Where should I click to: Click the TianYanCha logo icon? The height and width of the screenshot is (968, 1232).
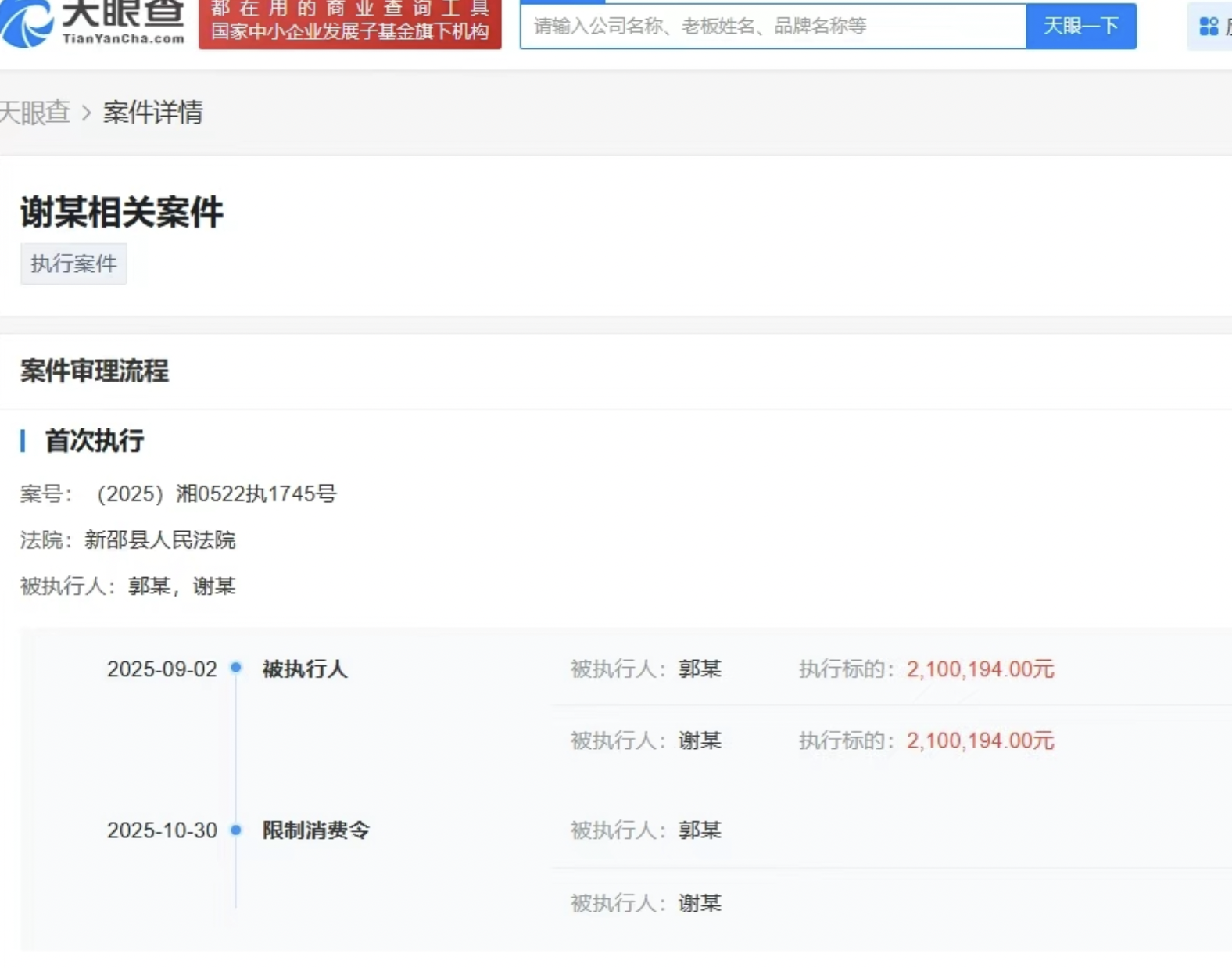[x=27, y=23]
